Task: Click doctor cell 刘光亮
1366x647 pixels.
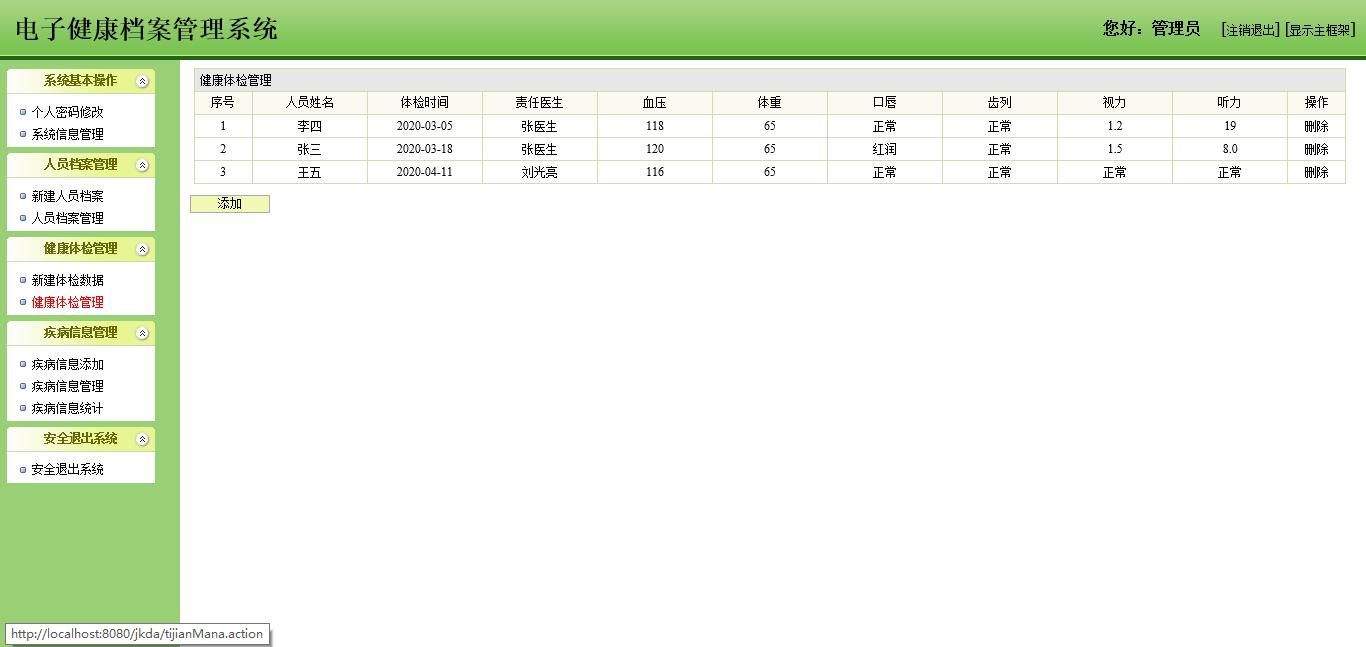Action: (x=540, y=172)
